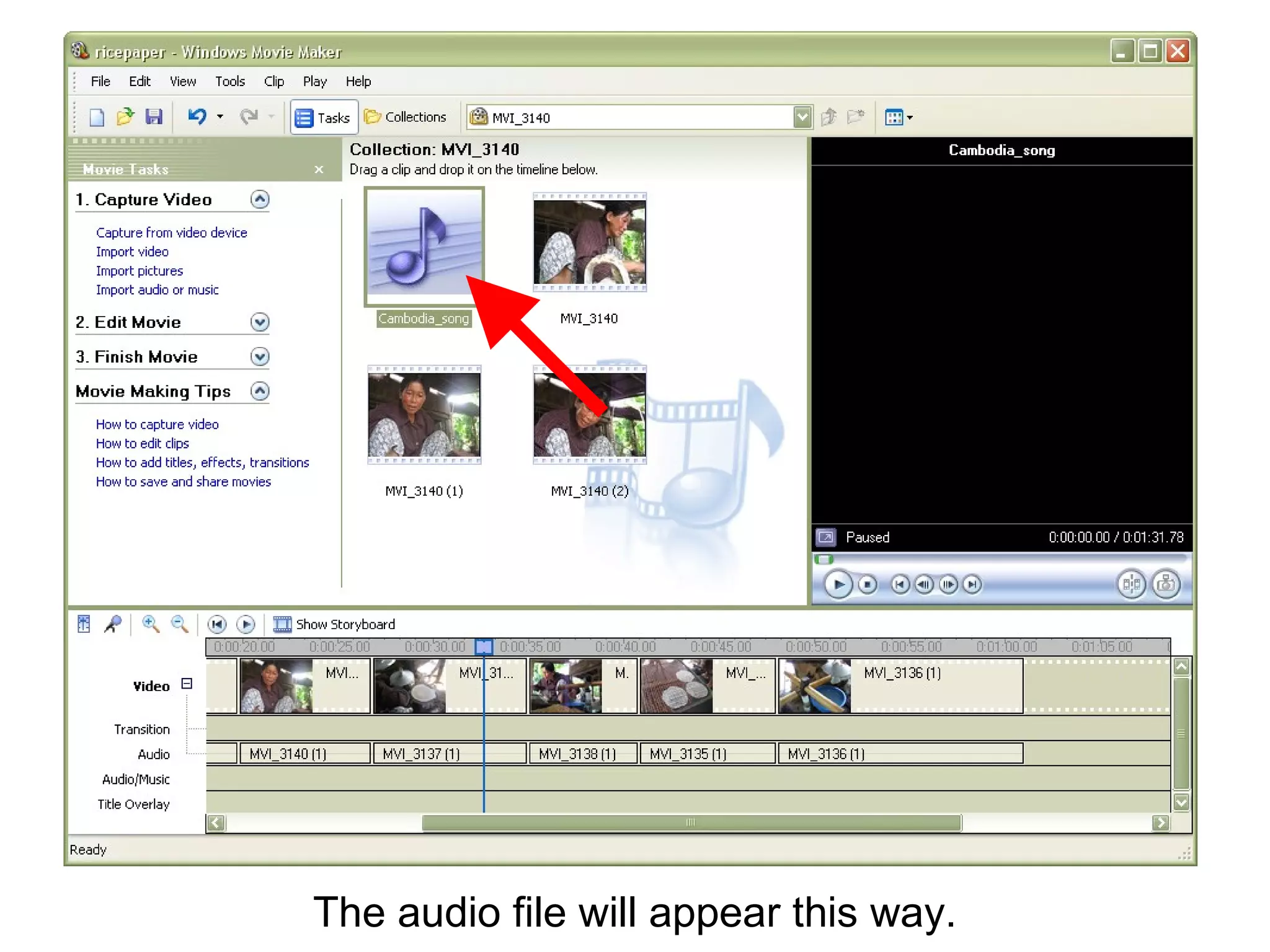Click Capture from video device link
The height and width of the screenshot is (952, 1270).
pyautogui.click(x=172, y=232)
